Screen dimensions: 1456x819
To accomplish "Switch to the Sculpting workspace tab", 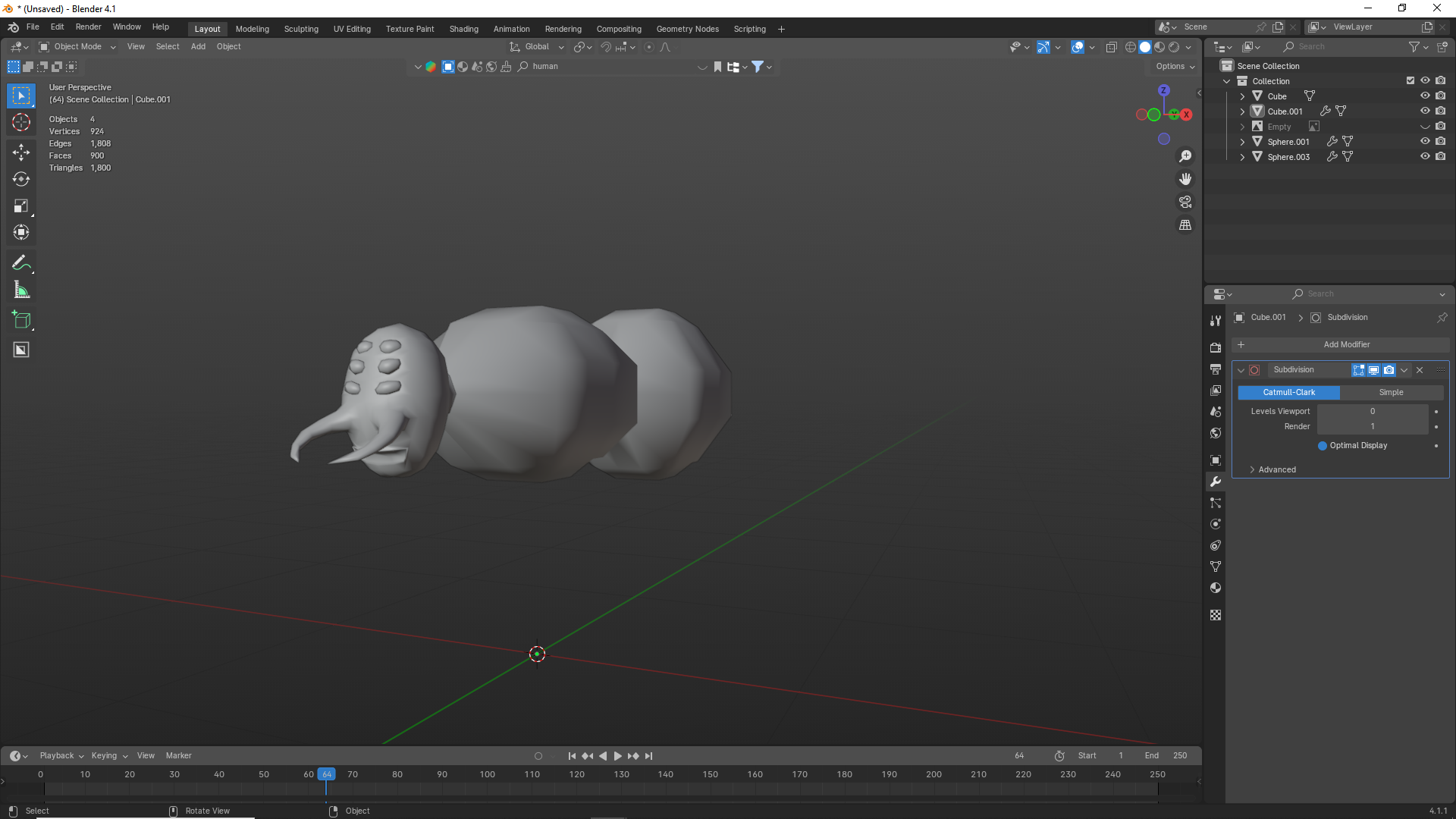I will (301, 29).
